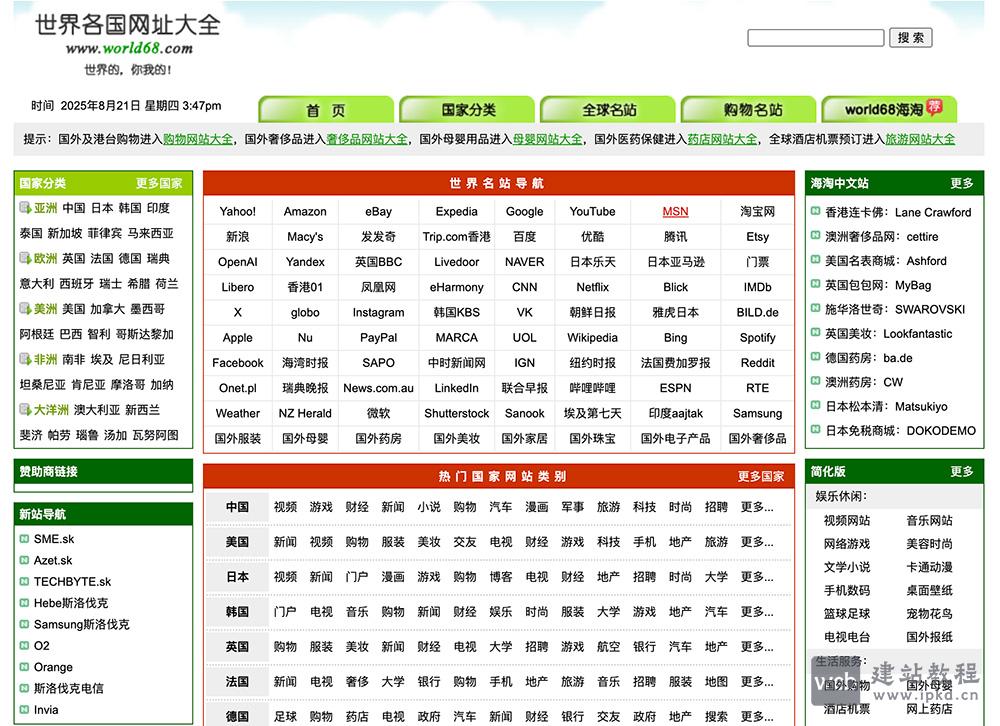Screen dimensions: 1000x726
Task: Click the search input field
Action: [816, 38]
